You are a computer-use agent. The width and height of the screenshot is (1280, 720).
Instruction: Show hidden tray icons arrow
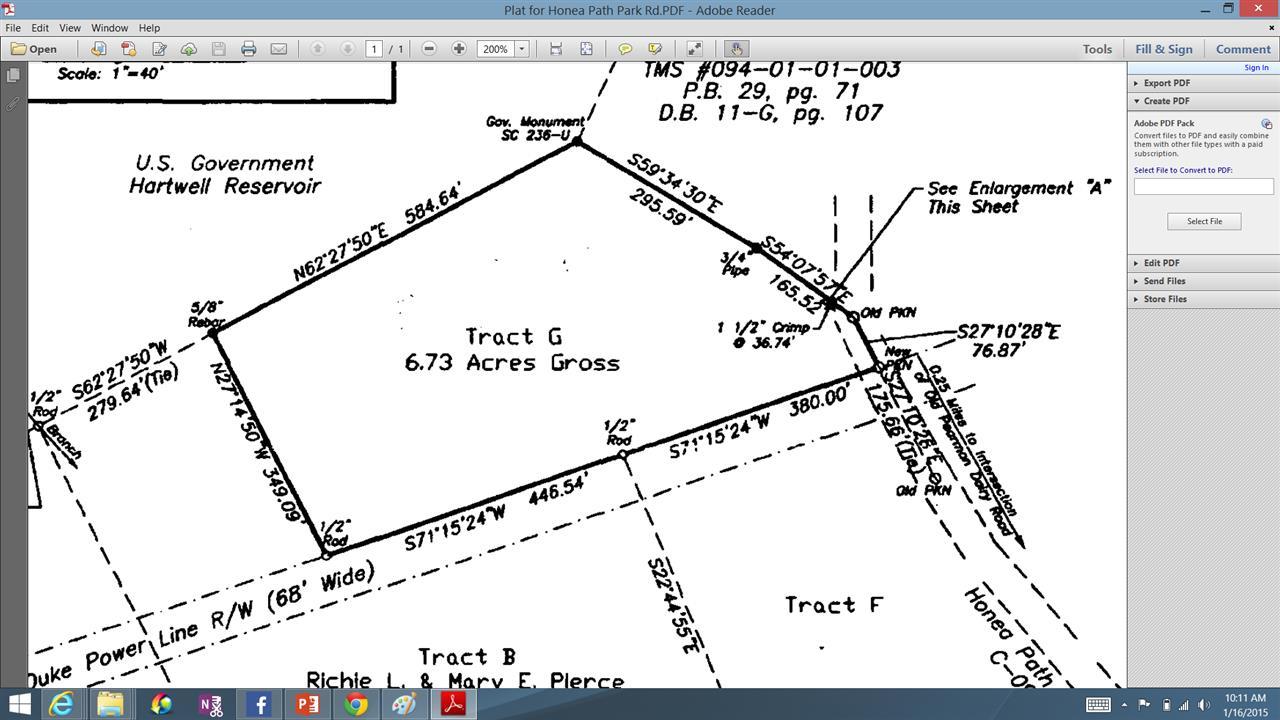click(x=1124, y=704)
